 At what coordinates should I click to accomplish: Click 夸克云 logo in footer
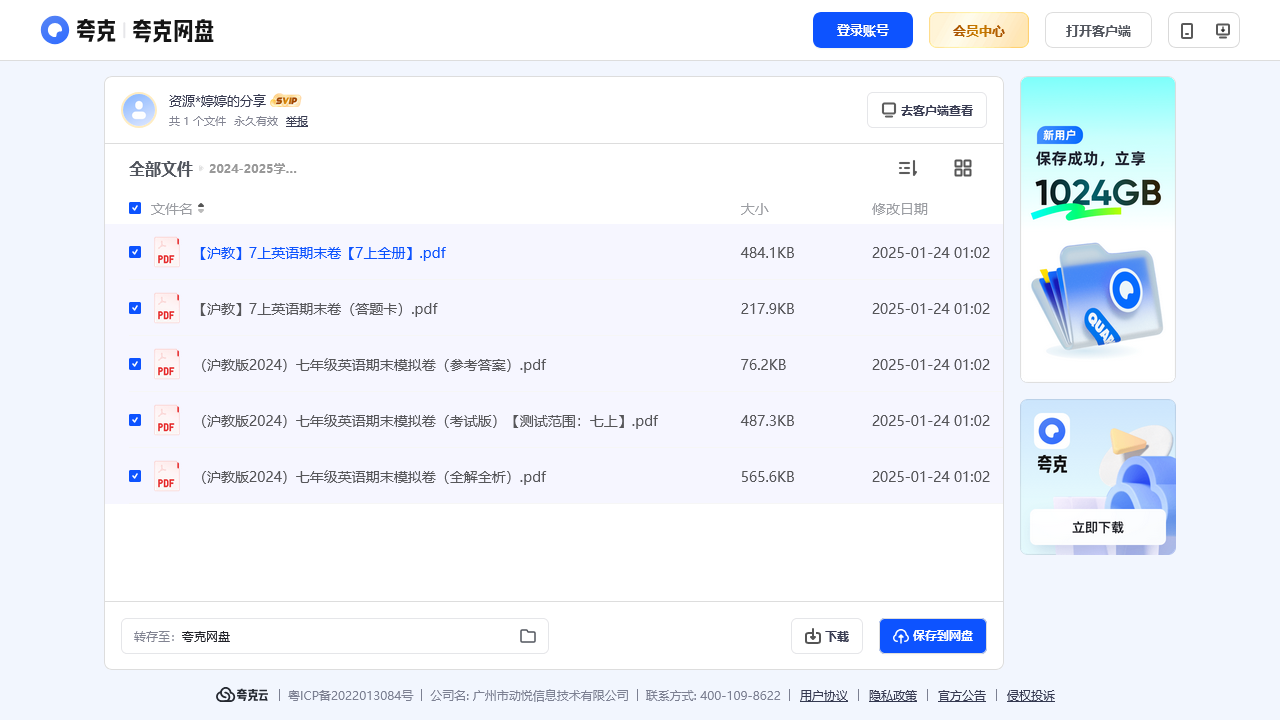click(242, 695)
